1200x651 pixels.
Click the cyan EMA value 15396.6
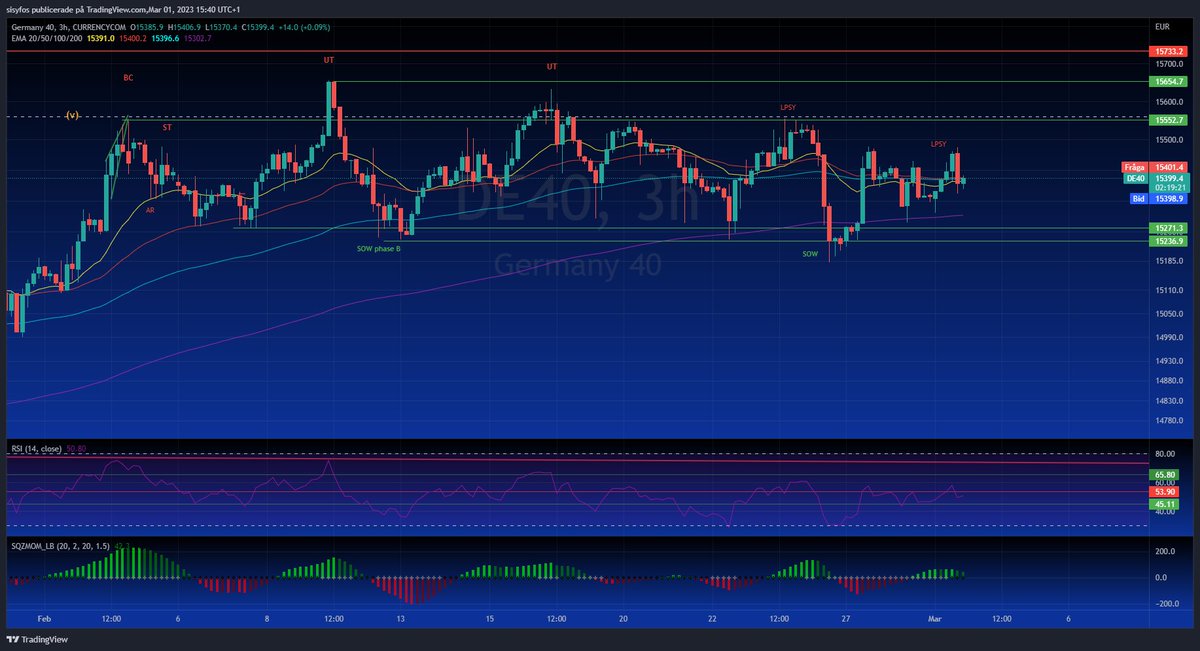pyautogui.click(x=167, y=38)
